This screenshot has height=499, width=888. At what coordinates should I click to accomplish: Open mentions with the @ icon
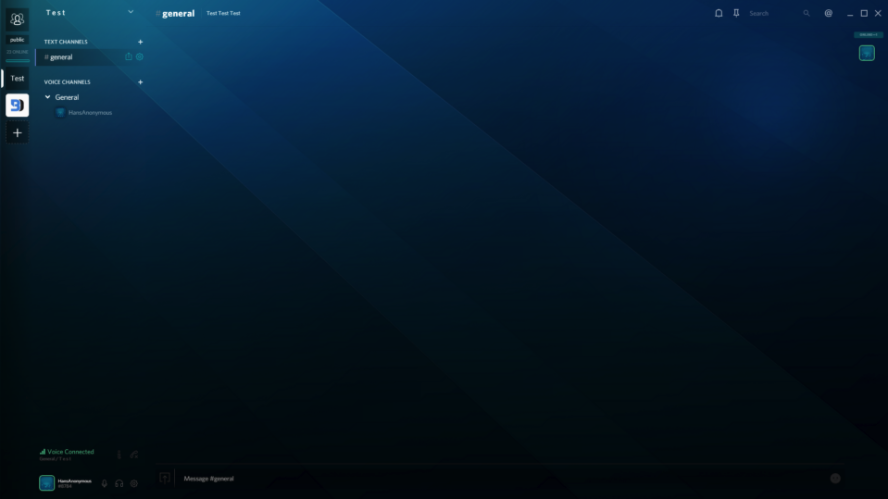(x=828, y=13)
